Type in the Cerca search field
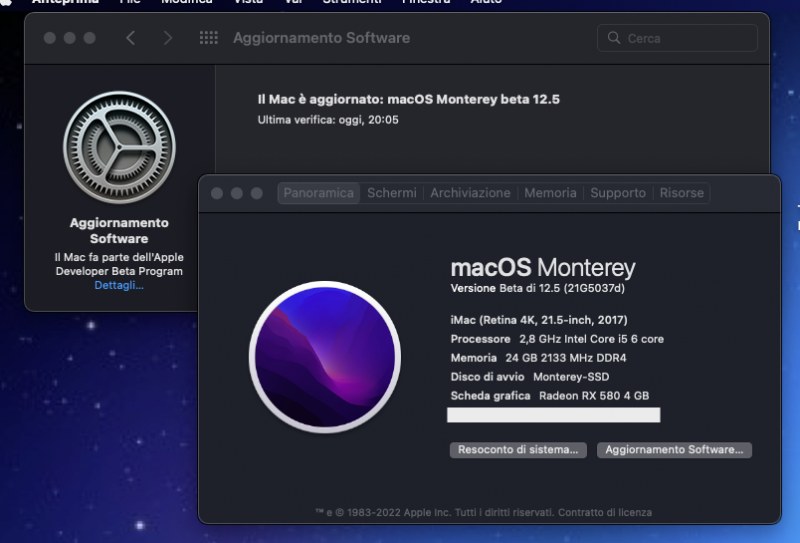Screen dimensions: 800x543 click(x=677, y=38)
